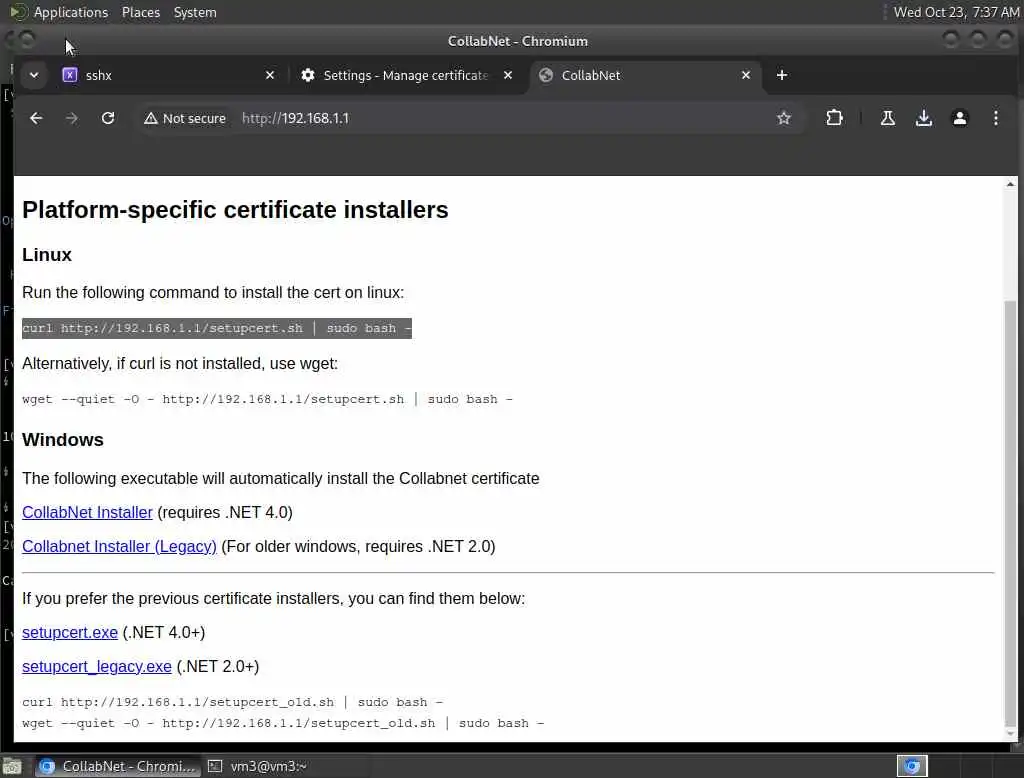The image size is (1024, 778).
Task: Open a new browser tab
Action: 782,75
